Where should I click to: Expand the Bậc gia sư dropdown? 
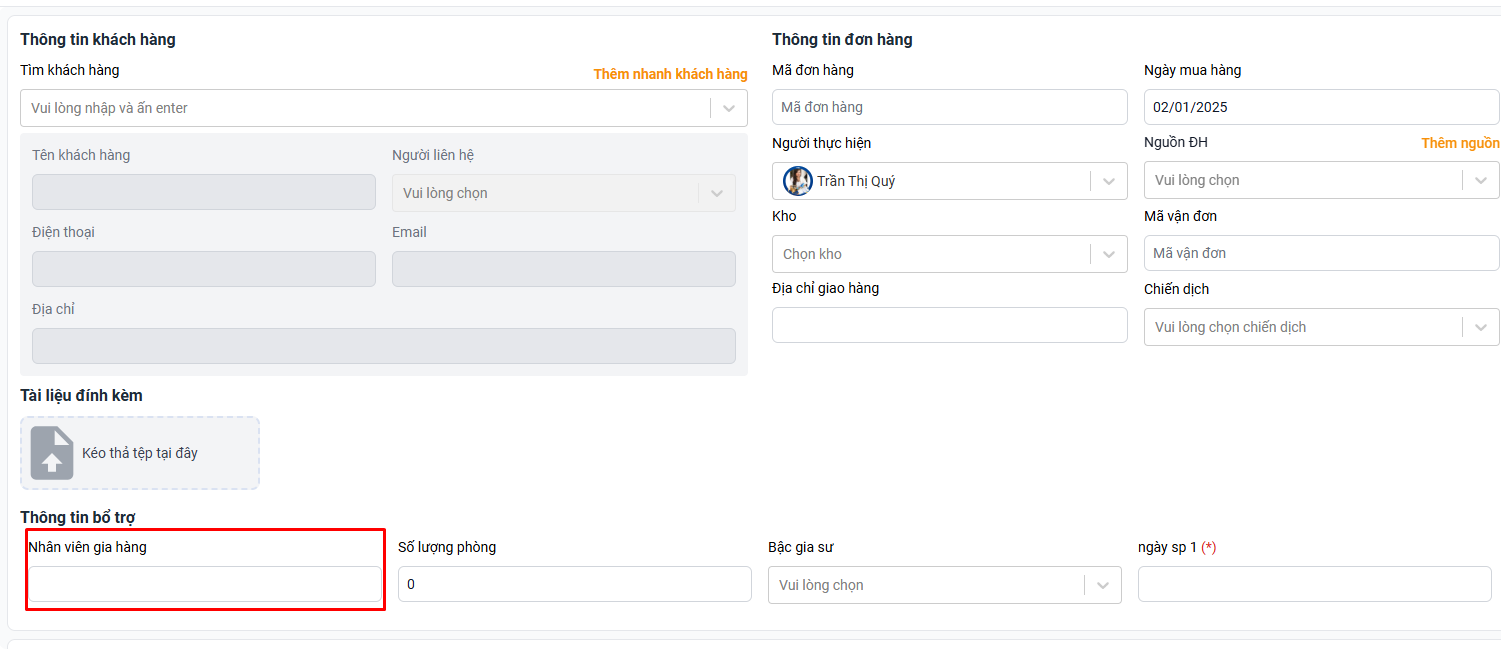[1103, 585]
